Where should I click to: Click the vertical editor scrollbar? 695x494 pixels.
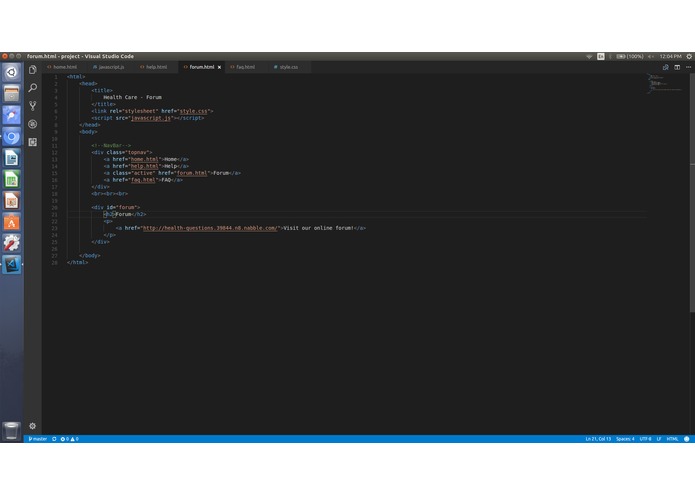click(x=692, y=193)
